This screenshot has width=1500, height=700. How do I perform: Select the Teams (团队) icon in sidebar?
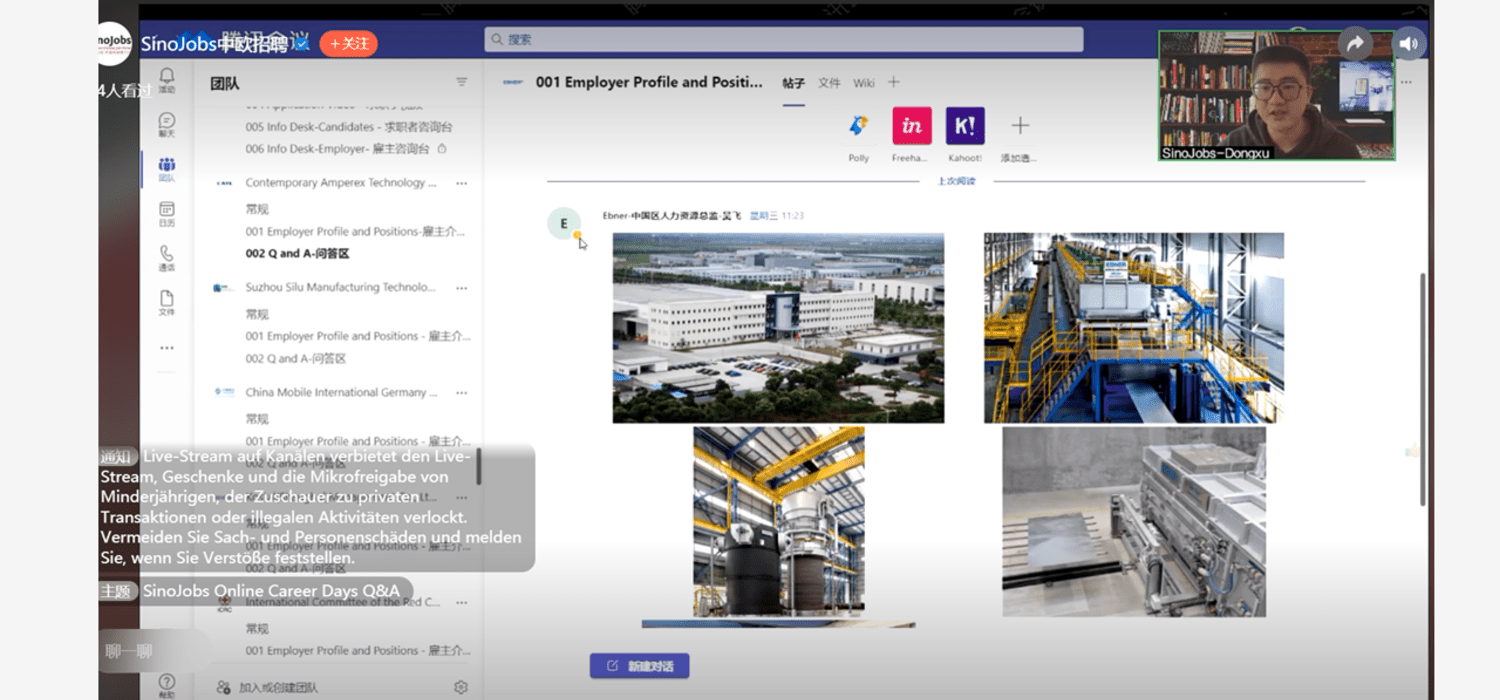click(x=167, y=170)
